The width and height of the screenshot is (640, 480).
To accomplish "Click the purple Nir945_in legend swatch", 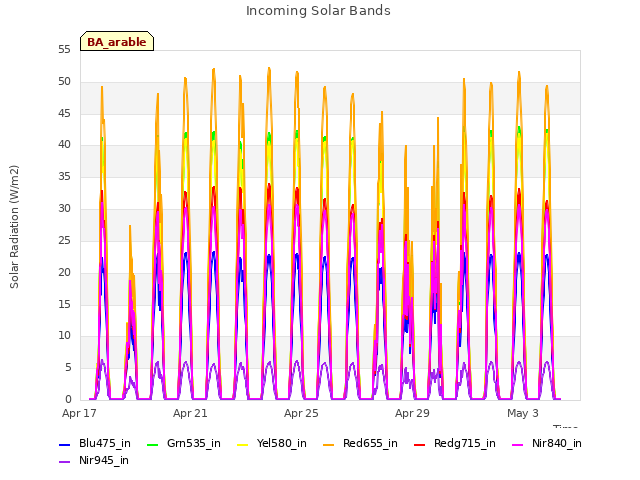I will coord(65,462).
